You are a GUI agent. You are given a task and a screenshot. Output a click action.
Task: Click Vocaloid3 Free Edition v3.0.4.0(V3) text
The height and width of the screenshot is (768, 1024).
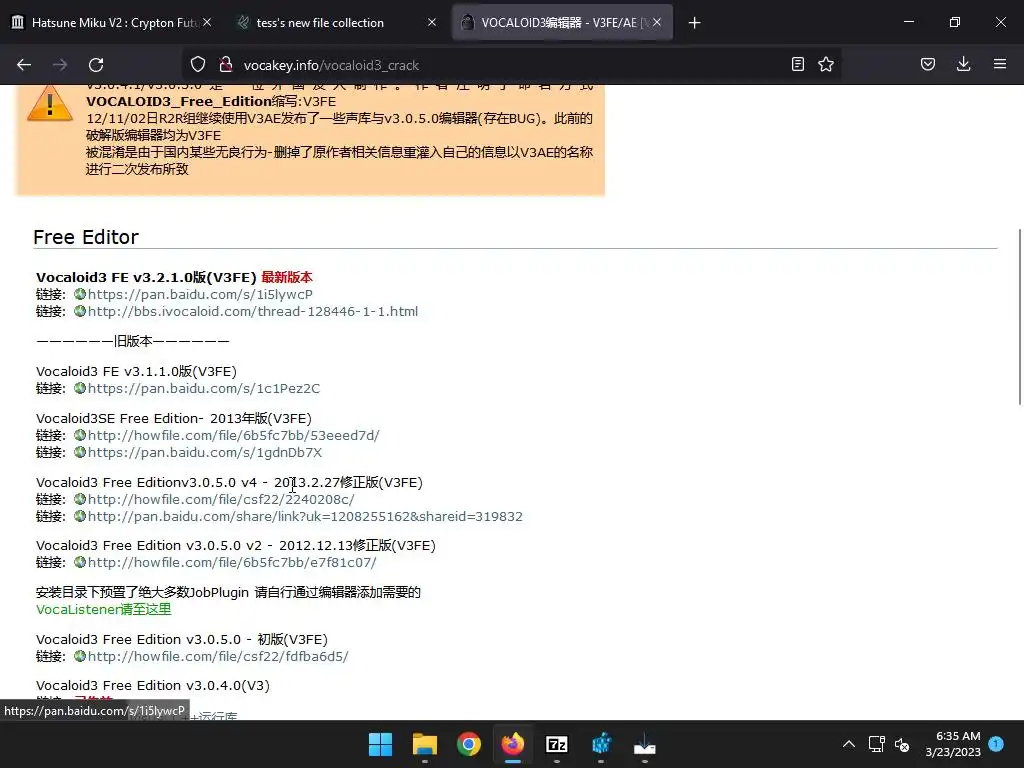[x=153, y=685]
